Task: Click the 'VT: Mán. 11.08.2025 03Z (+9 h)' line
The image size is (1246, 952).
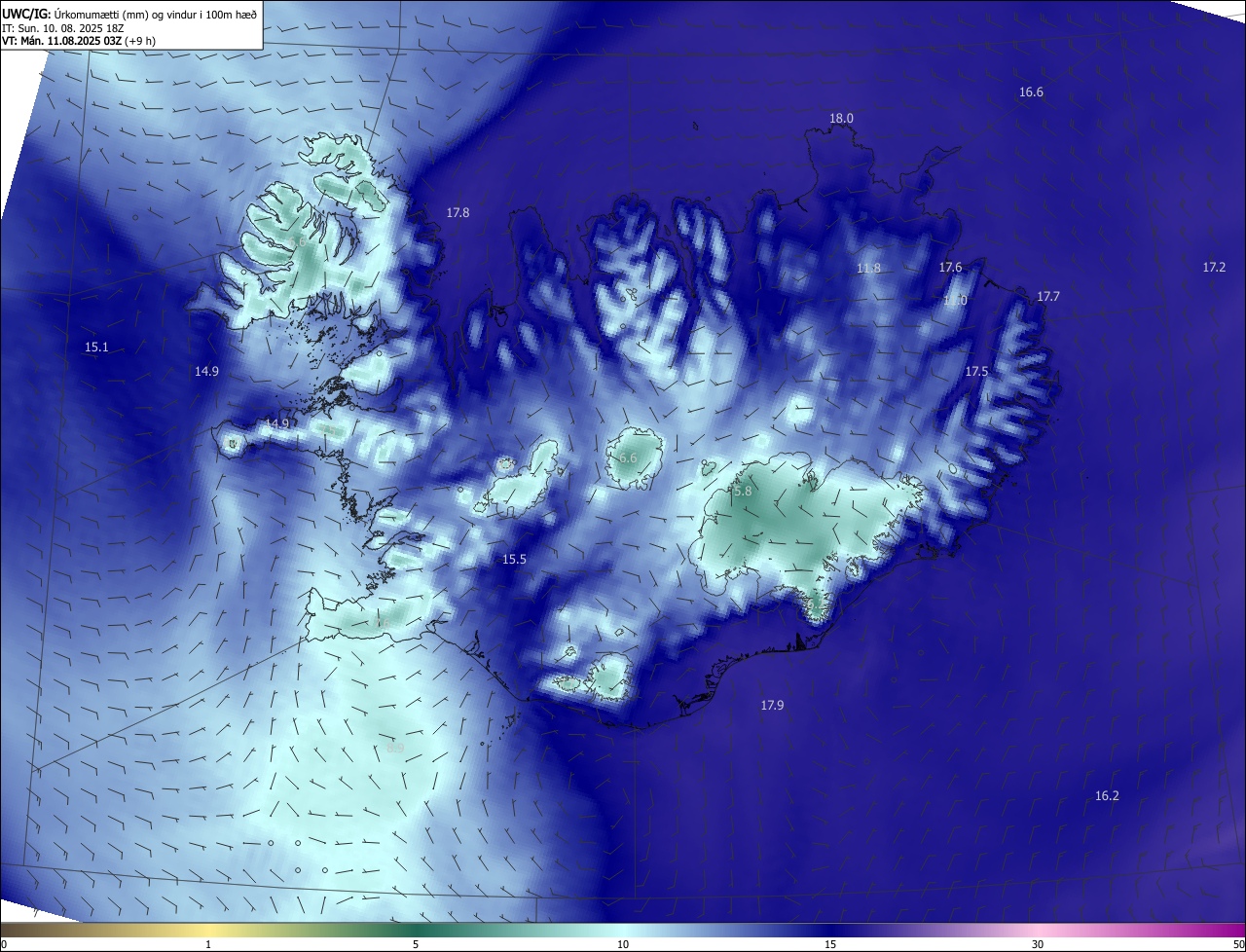Action: pyautogui.click(x=78, y=41)
